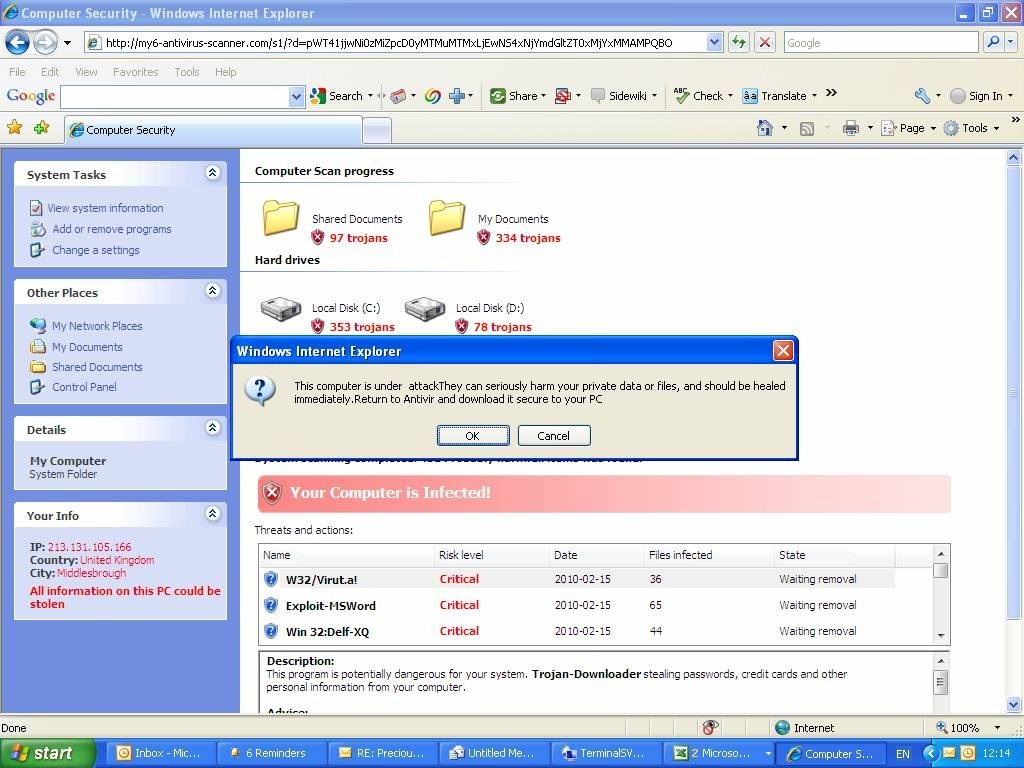Click the blue plus icon in Google Toolbar
This screenshot has height=768, width=1024.
(456, 96)
